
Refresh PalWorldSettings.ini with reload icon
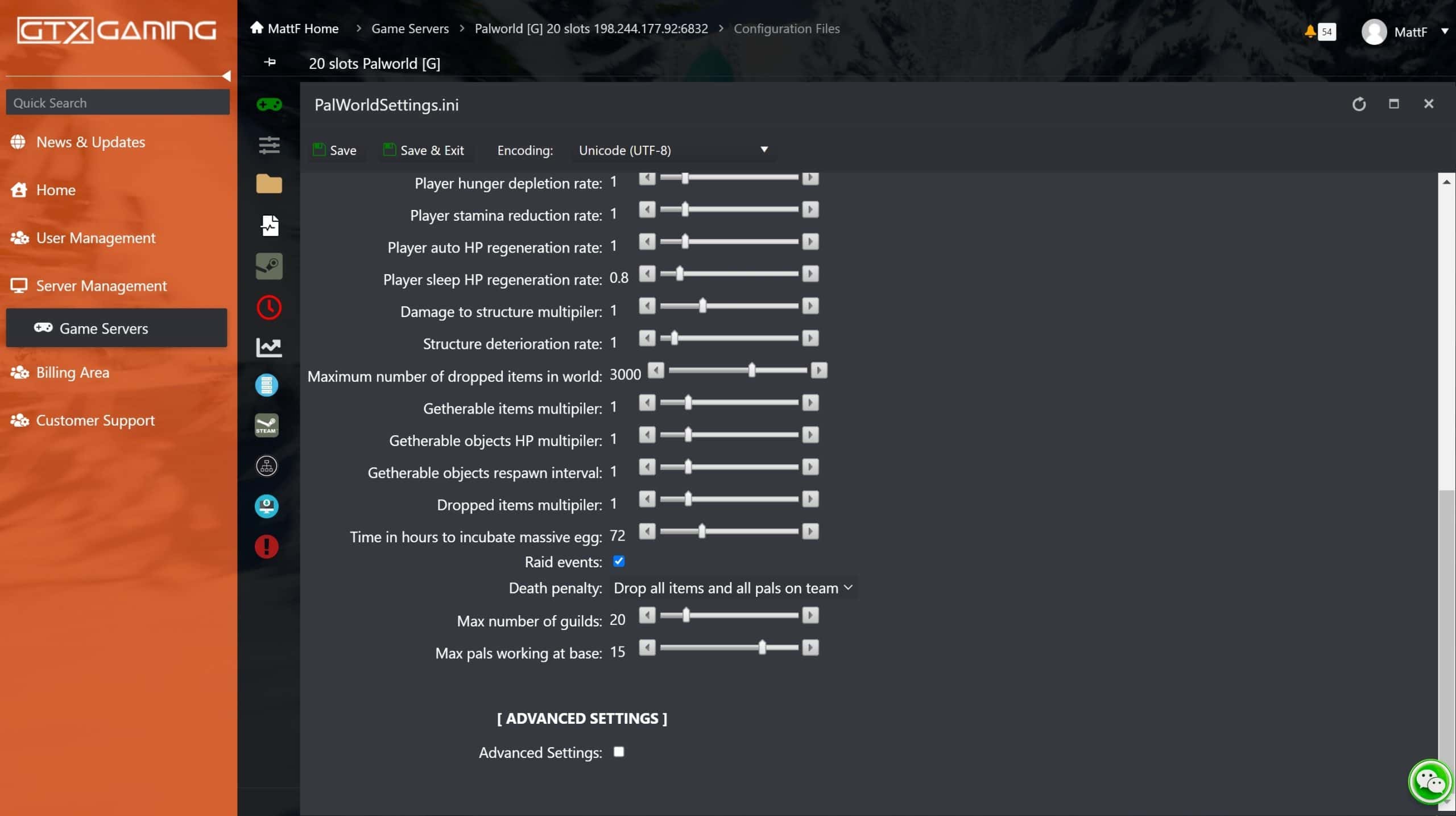pyautogui.click(x=1359, y=104)
